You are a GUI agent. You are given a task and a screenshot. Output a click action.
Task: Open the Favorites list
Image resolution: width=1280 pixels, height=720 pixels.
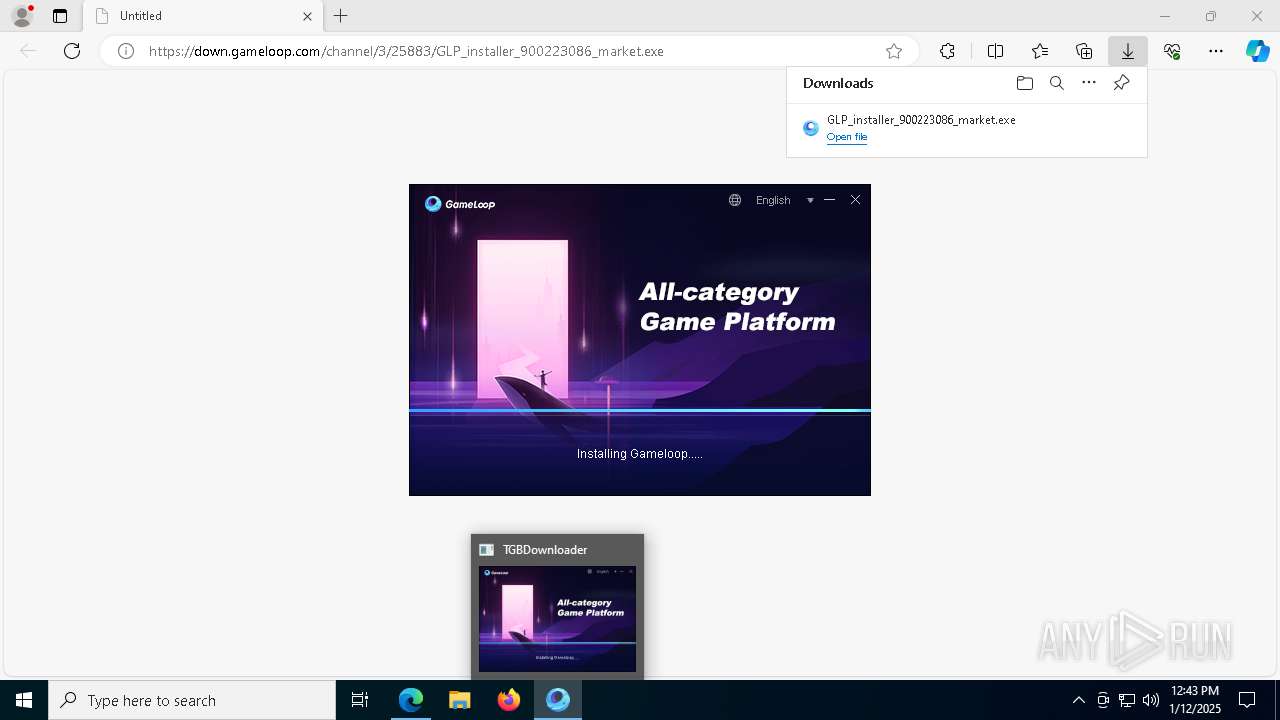pyautogui.click(x=1040, y=51)
